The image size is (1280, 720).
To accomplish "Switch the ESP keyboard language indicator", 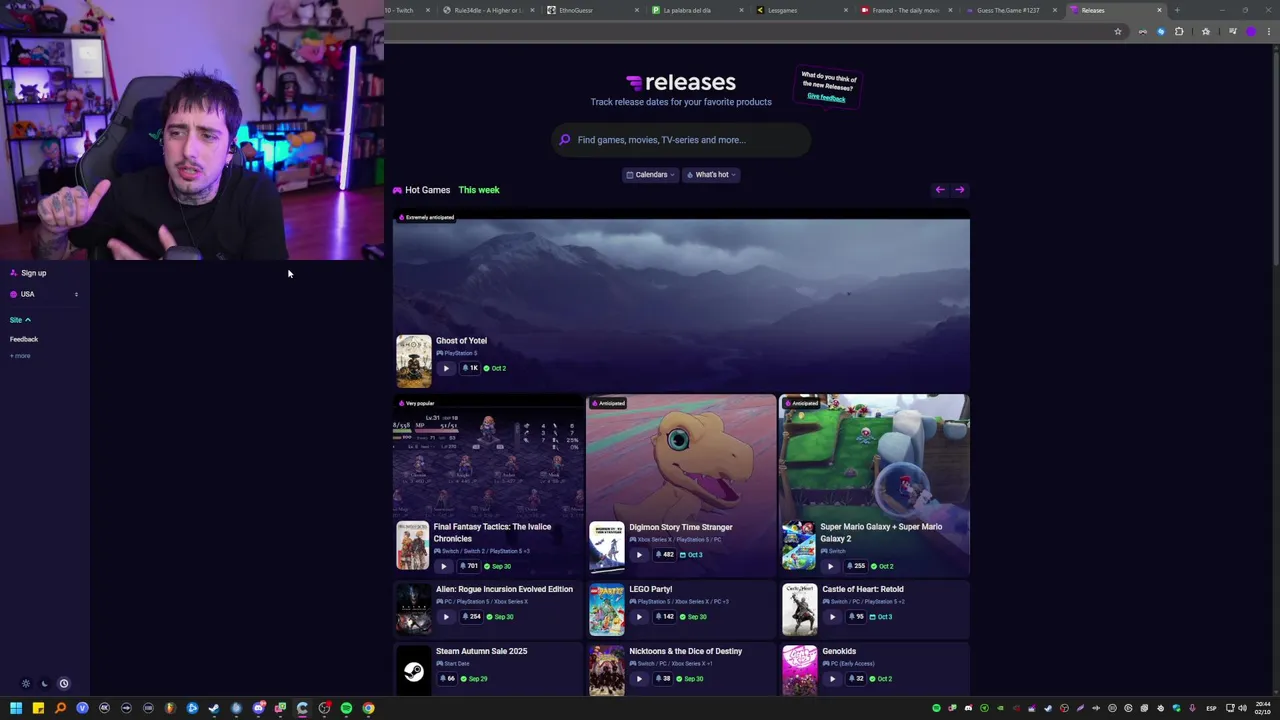I will pos(1211,708).
